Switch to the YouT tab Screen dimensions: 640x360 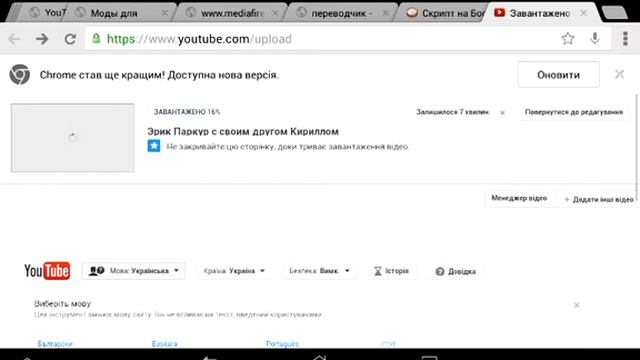tap(47, 13)
